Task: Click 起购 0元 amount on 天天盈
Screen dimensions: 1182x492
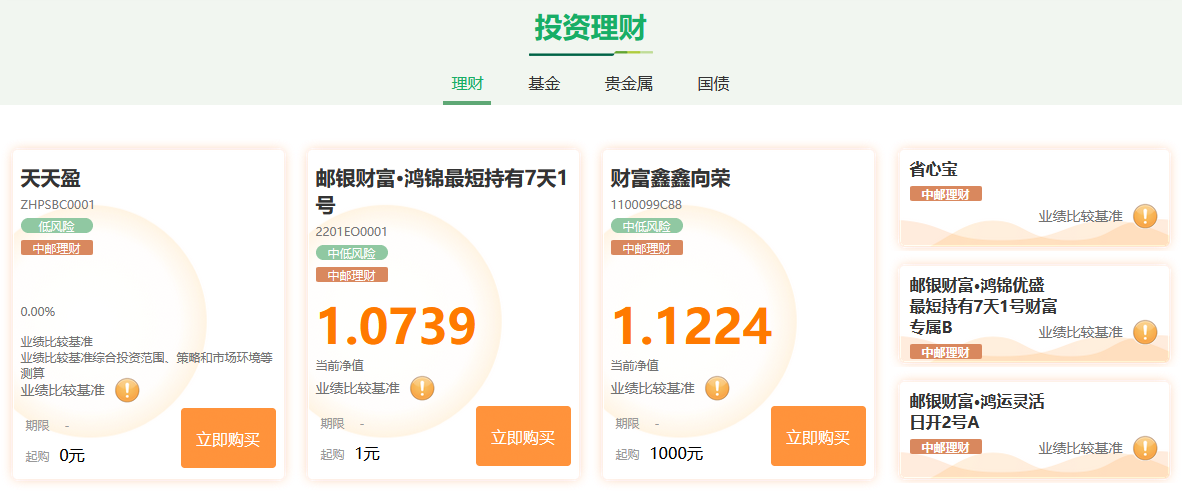Action: tap(72, 455)
